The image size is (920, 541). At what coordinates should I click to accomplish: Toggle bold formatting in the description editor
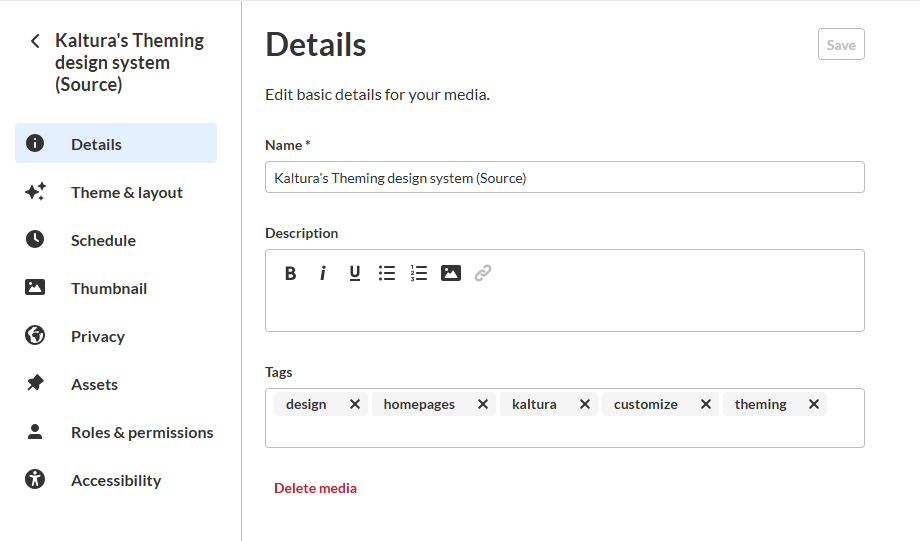290,273
